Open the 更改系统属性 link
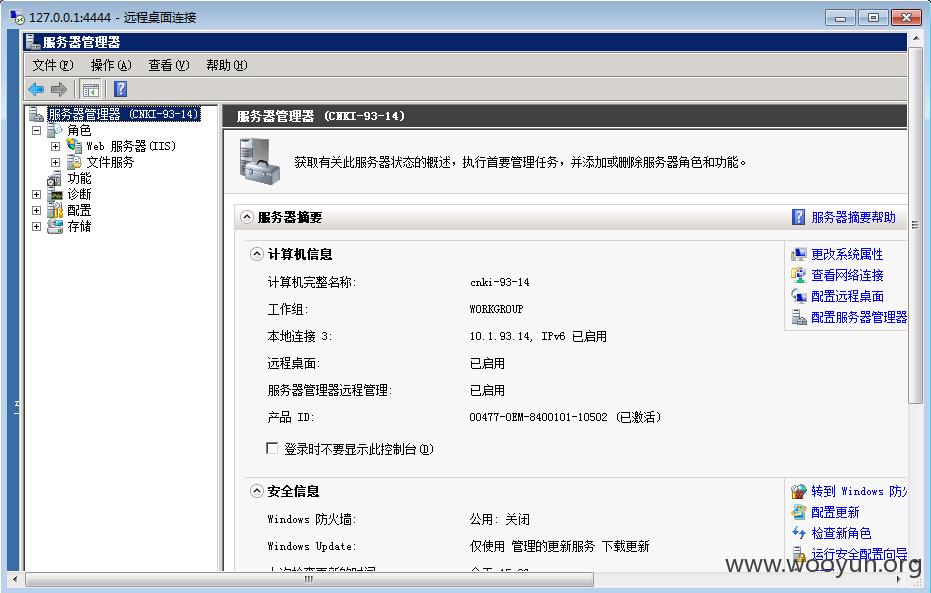Screen dimensions: 931x593 point(847,255)
